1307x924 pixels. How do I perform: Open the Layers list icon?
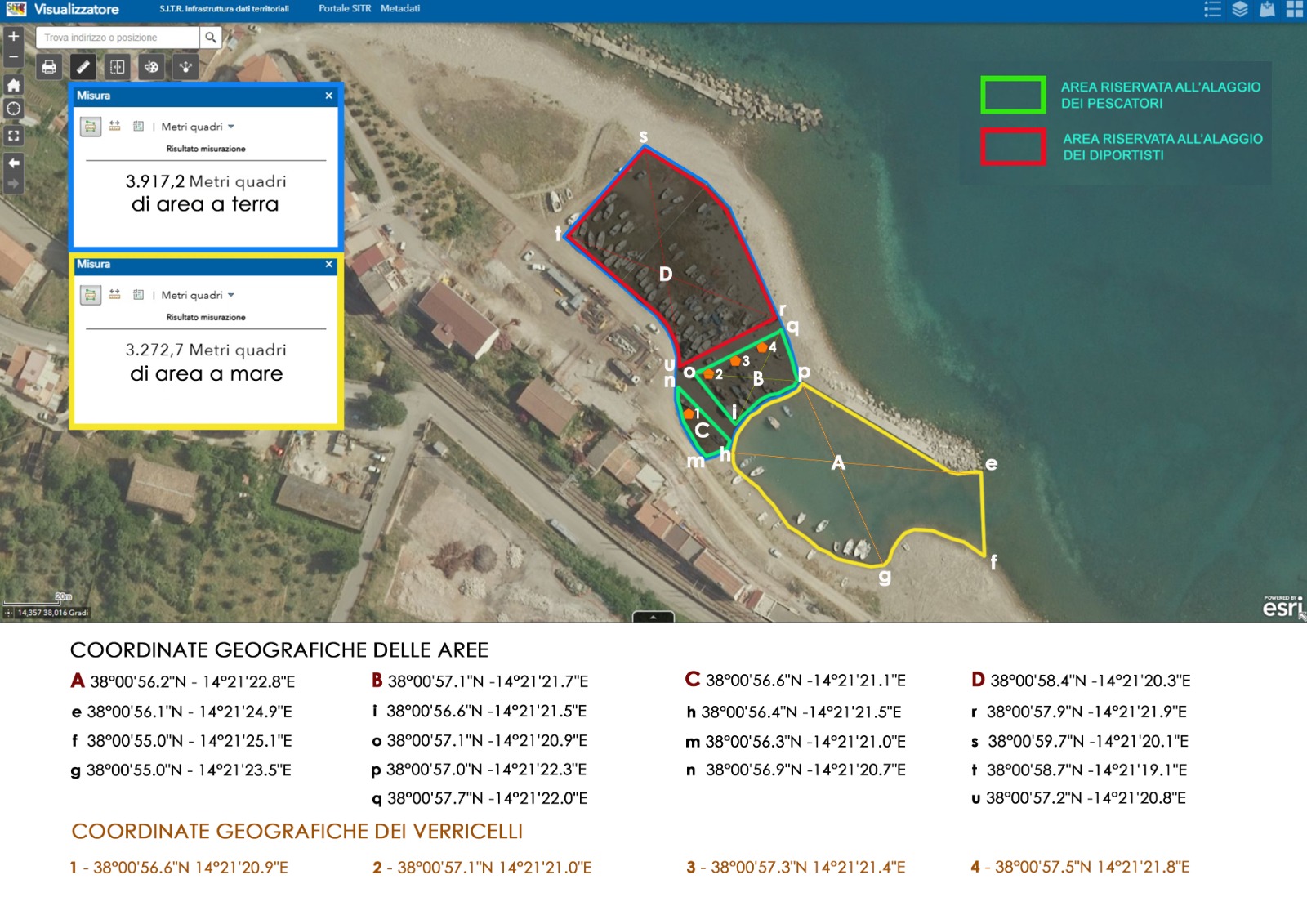point(1240,9)
